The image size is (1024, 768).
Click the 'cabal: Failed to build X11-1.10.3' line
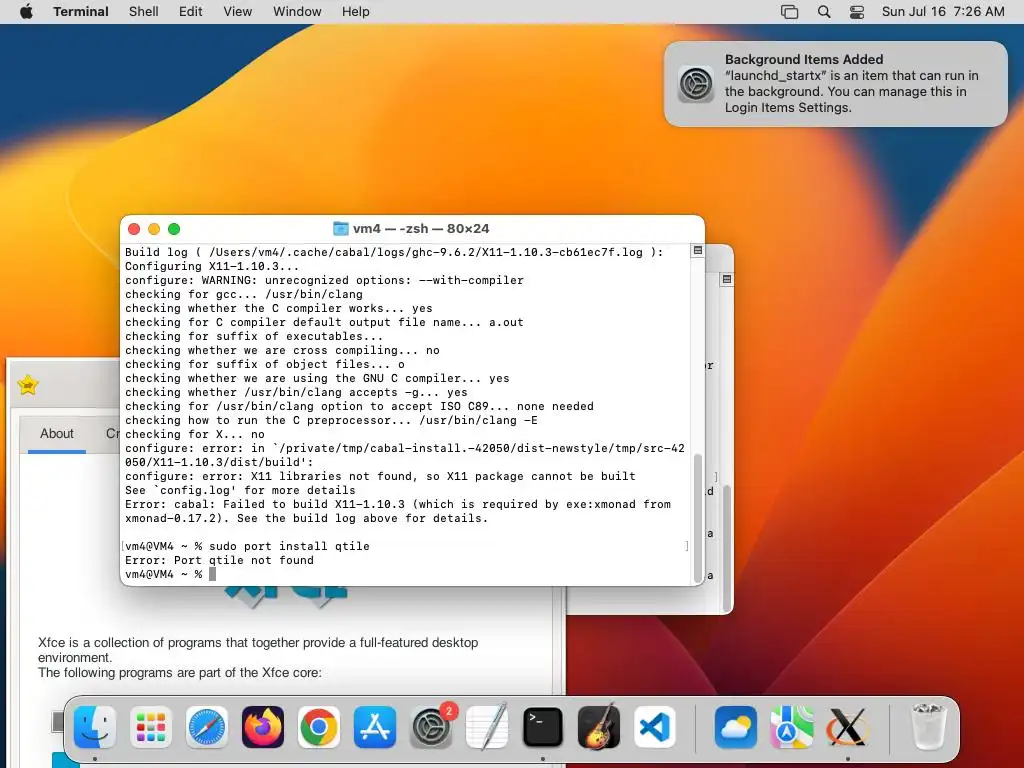coord(398,511)
